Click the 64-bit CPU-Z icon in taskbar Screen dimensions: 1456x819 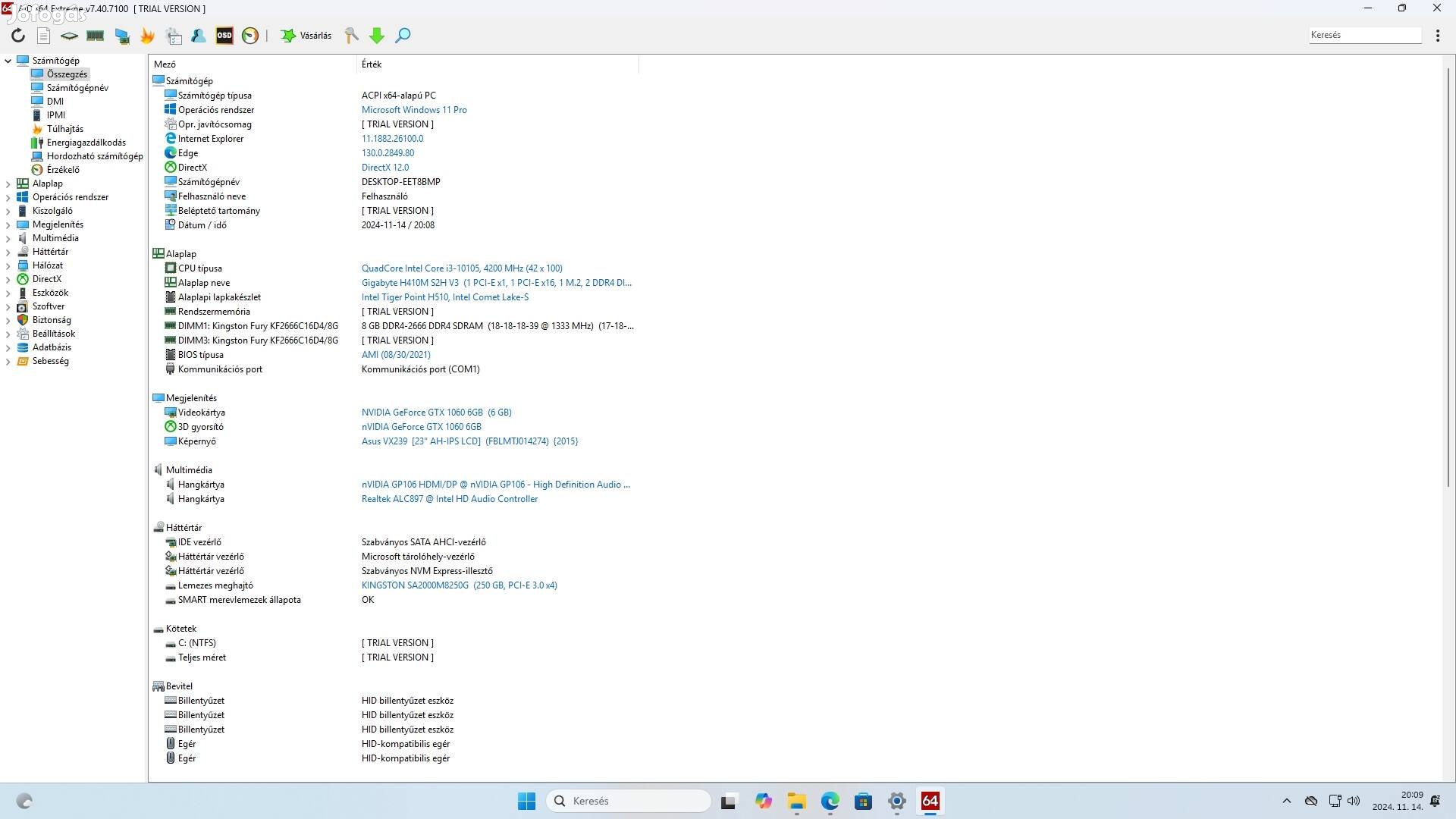(929, 800)
